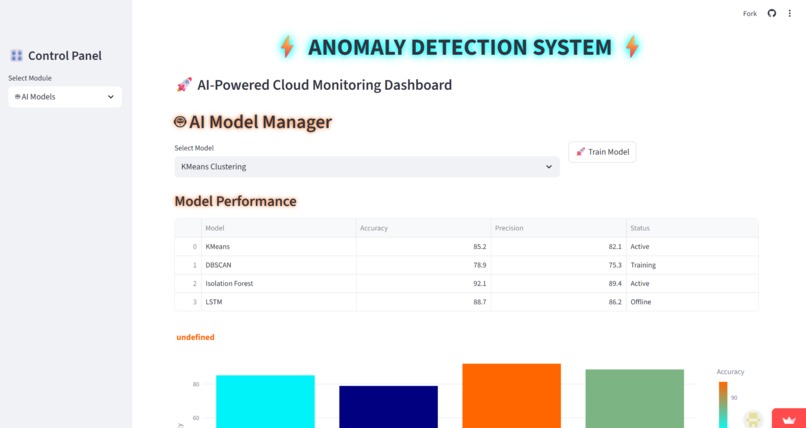Sort table by Precision column header
Screen dimensions: 806x428
(558, 228)
